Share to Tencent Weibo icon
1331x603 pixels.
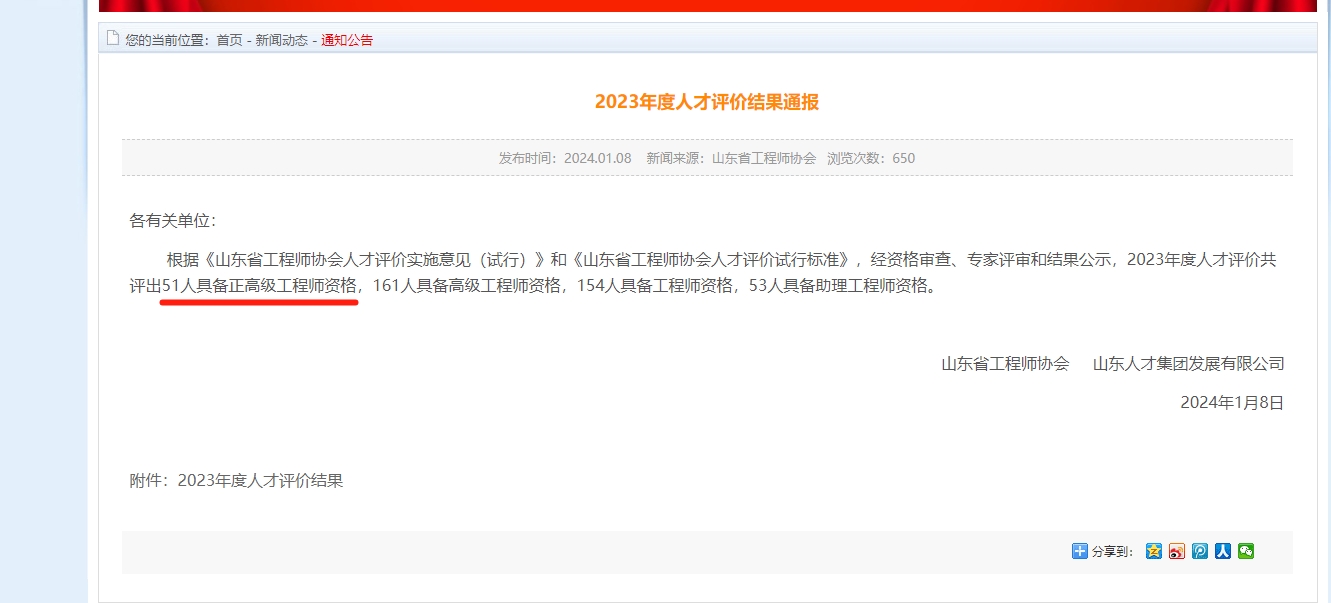click(1200, 551)
